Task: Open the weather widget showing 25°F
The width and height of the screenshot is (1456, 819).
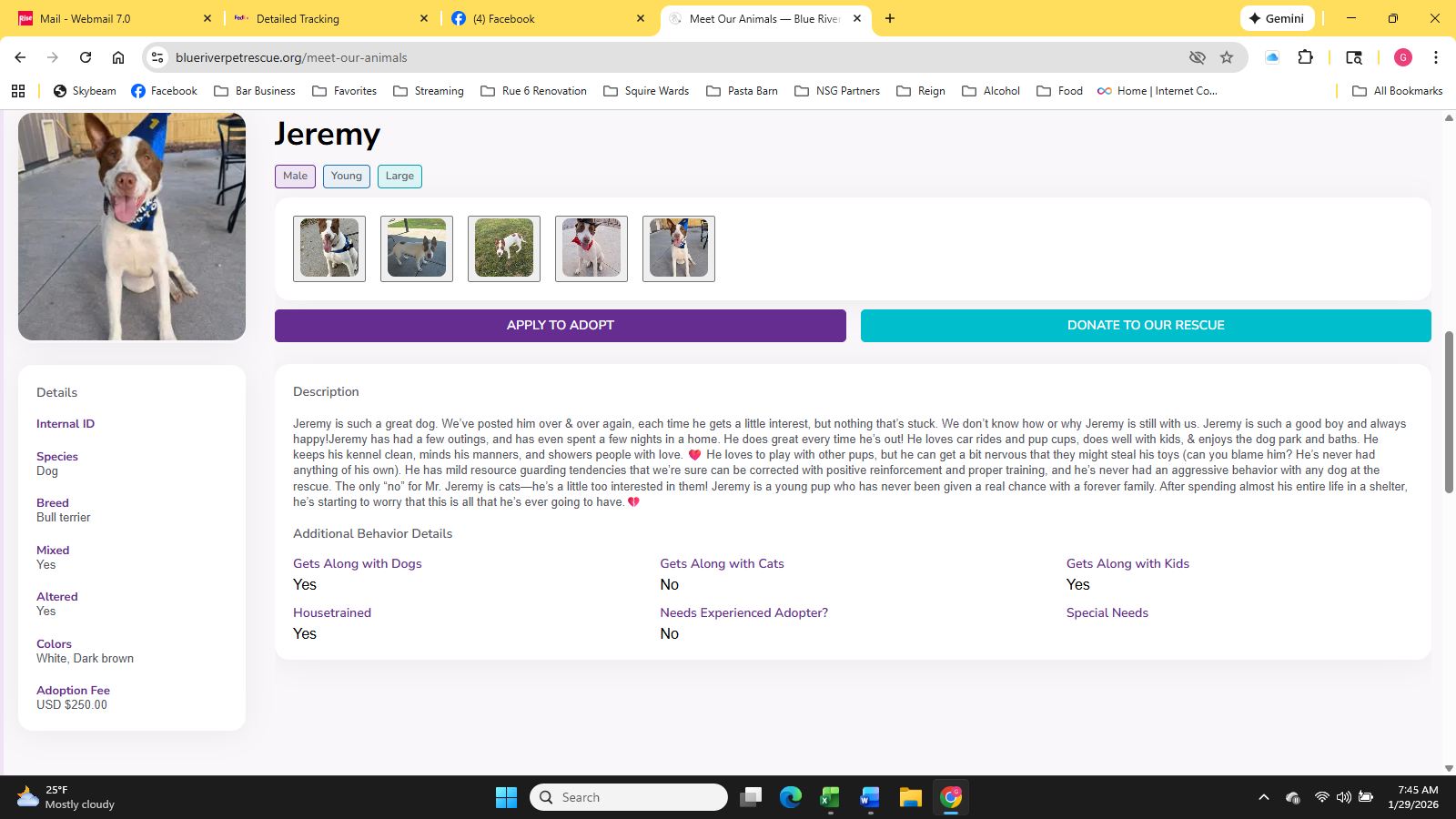Action: [x=66, y=797]
